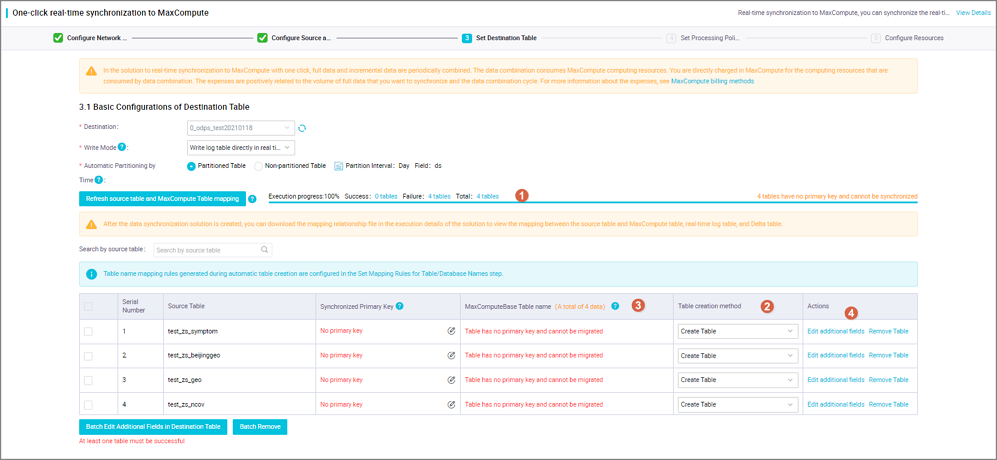Image resolution: width=997 pixels, height=460 pixels.
Task: Go to Configure Source step
Action: (x=294, y=38)
